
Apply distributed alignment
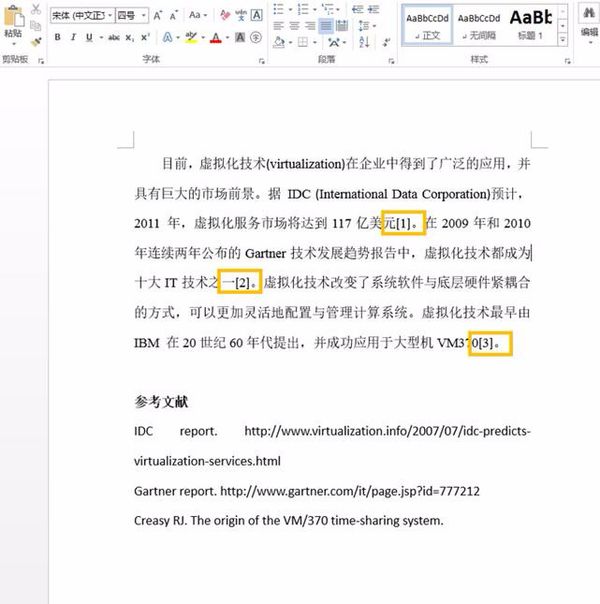tap(342, 26)
